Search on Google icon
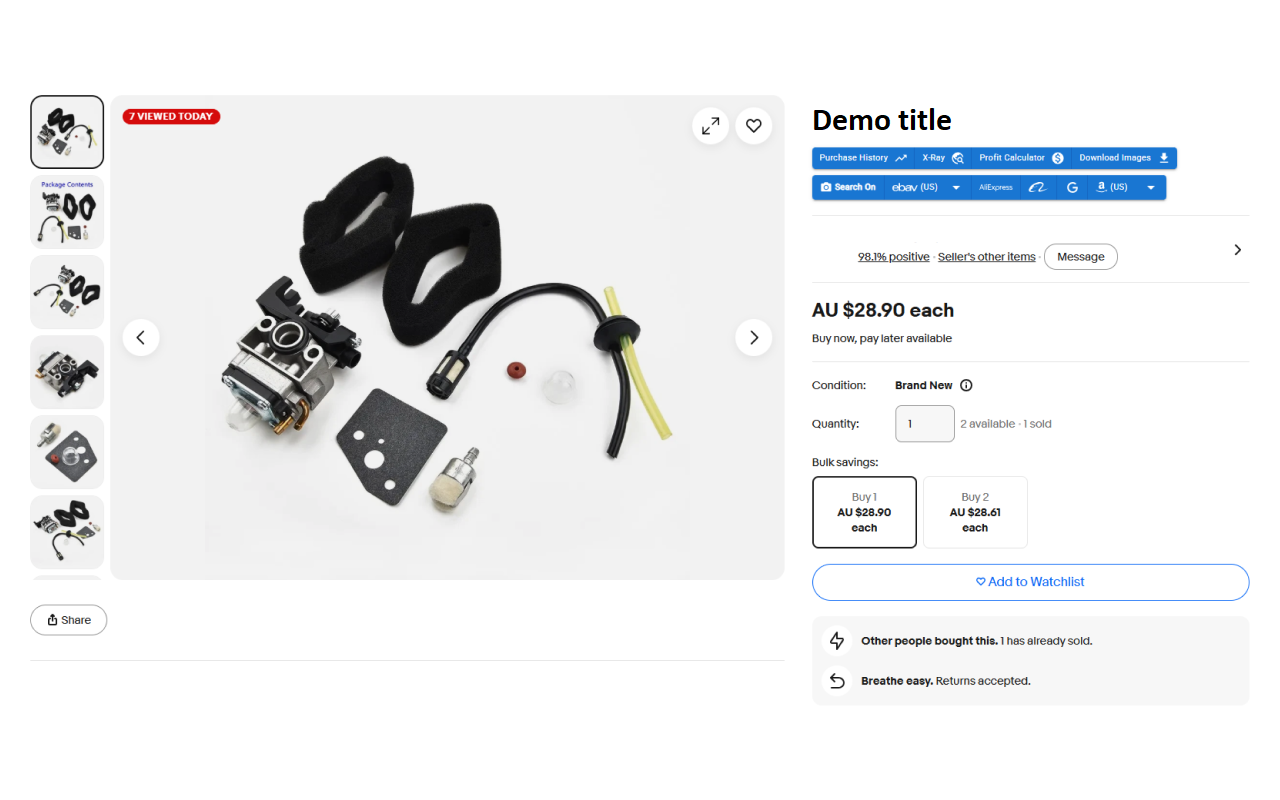The image size is (1280, 800). click(1072, 187)
